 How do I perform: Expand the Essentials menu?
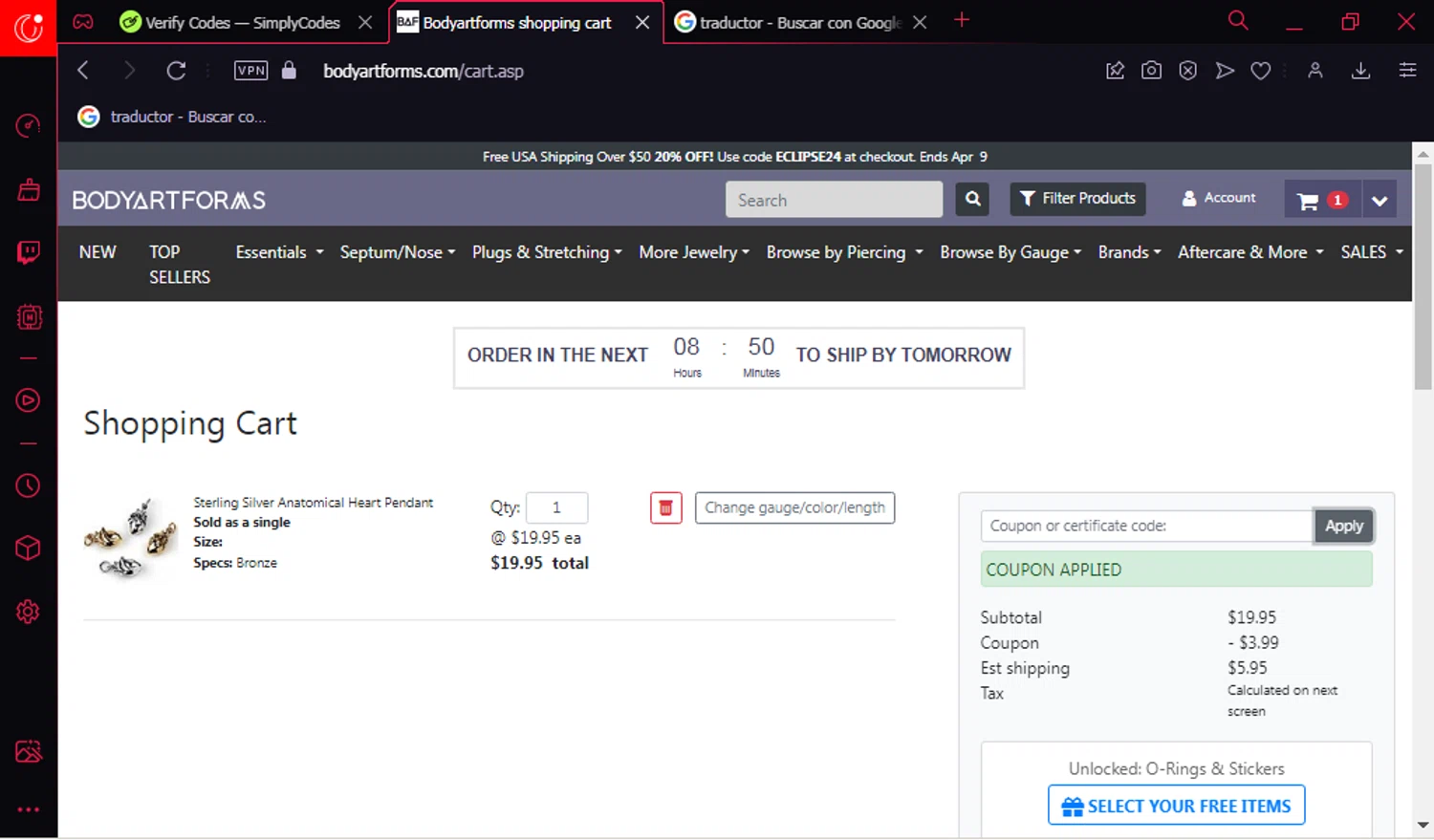pos(279,252)
